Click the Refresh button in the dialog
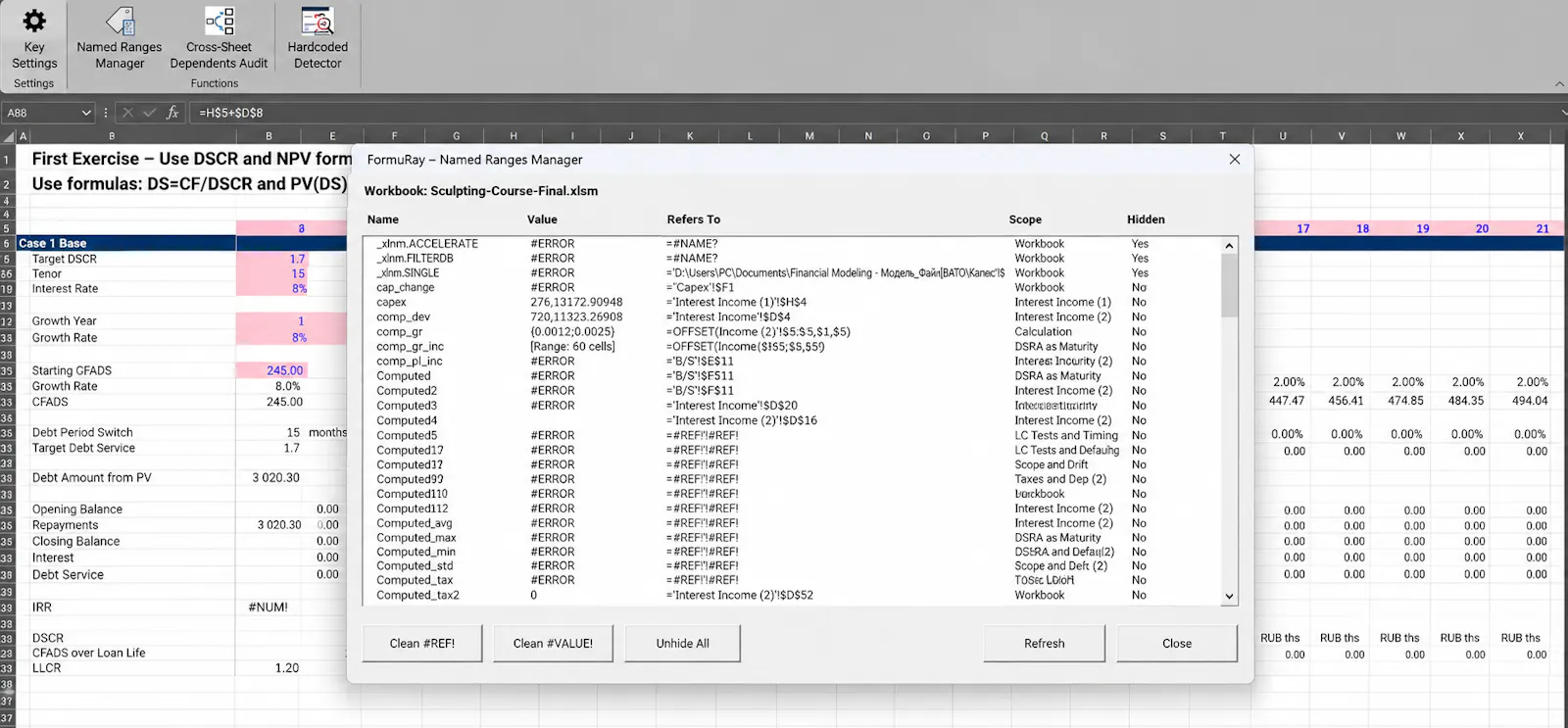This screenshot has width=1568, height=728. 1044,644
